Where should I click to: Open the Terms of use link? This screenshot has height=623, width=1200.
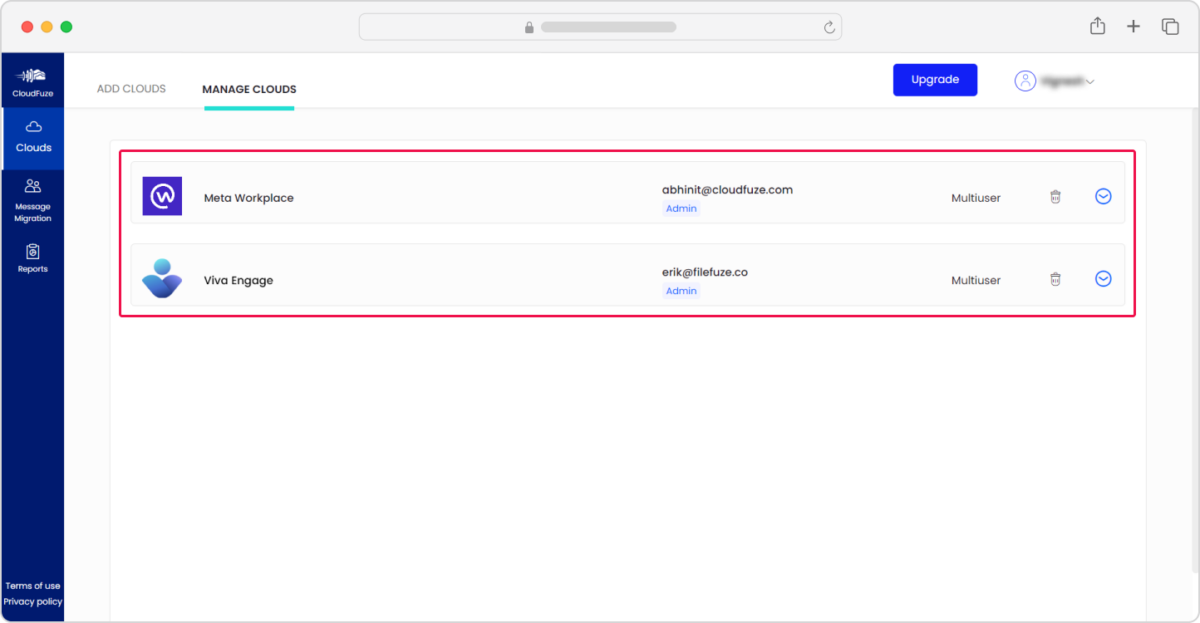[32, 586]
